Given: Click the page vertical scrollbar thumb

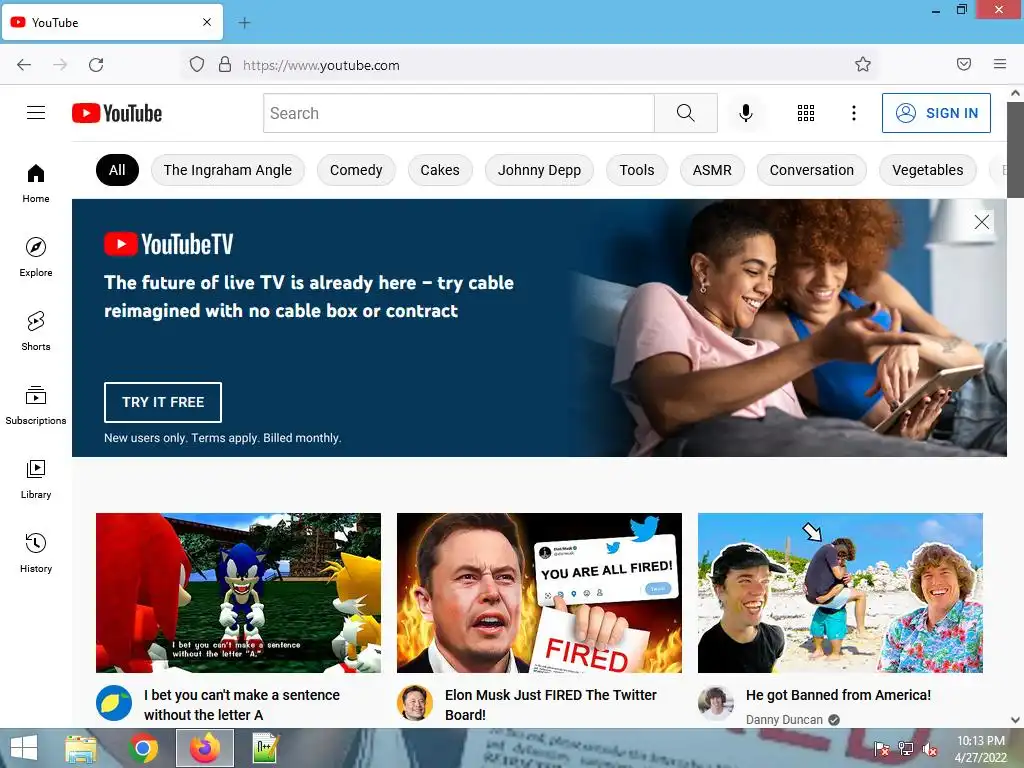Looking at the screenshot, I should pyautogui.click(x=1015, y=149).
